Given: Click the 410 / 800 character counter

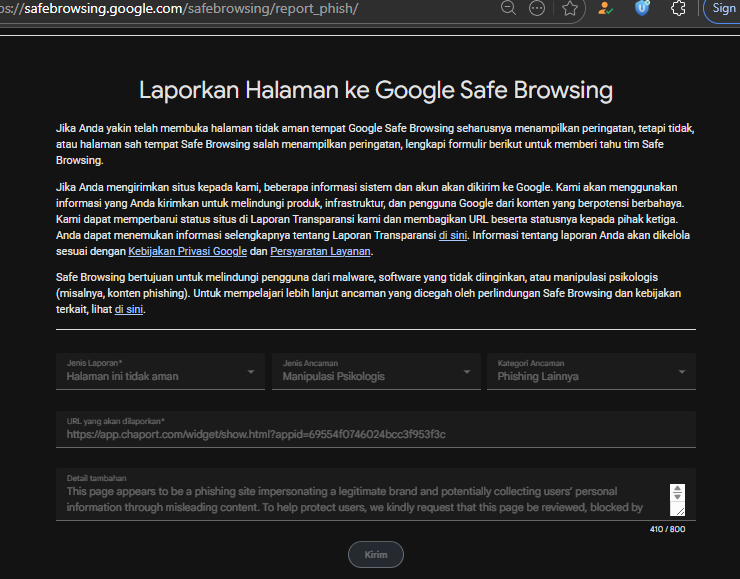Looking at the screenshot, I should 667,529.
